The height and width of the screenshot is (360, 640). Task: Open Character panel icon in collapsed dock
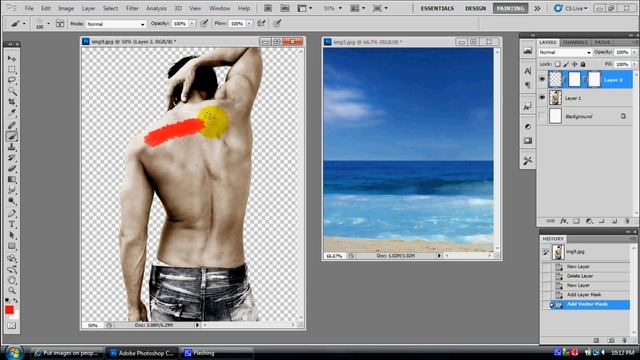528,71
